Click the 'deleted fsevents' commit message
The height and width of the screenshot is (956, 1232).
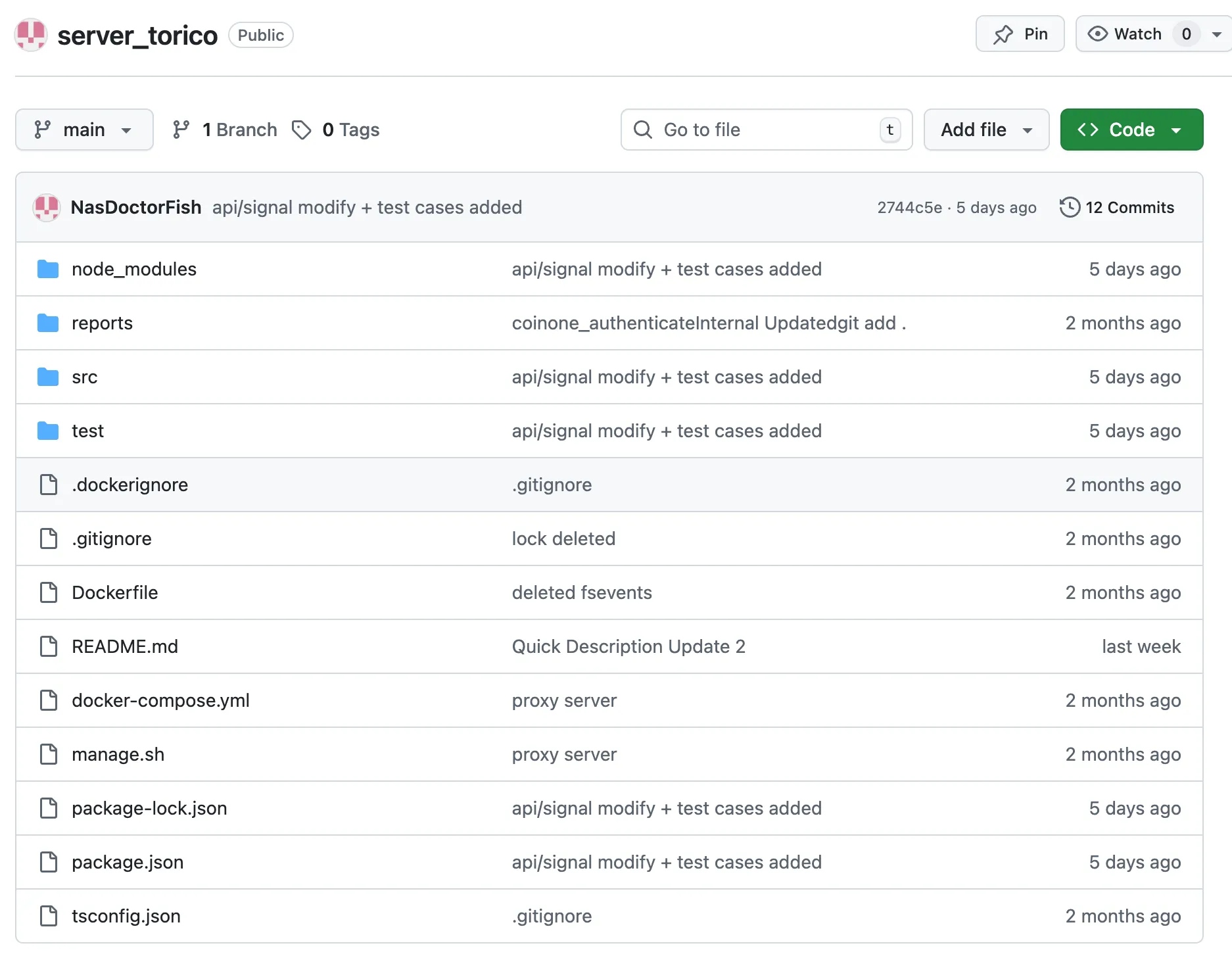tap(582, 592)
